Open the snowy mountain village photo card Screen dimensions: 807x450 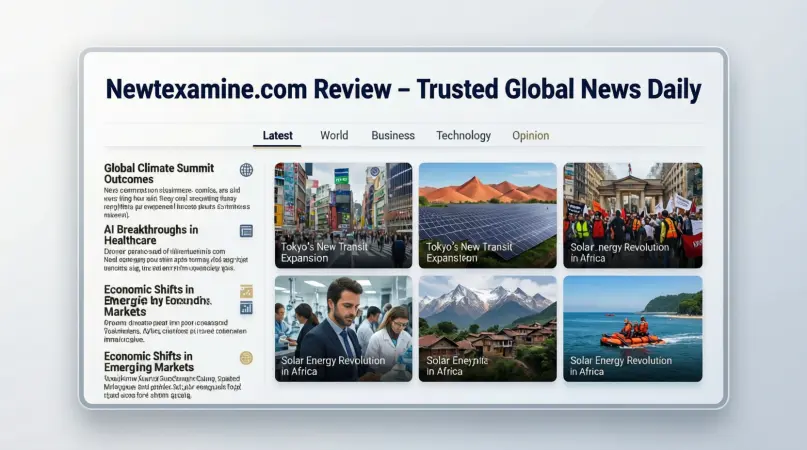pyautogui.click(x=487, y=328)
